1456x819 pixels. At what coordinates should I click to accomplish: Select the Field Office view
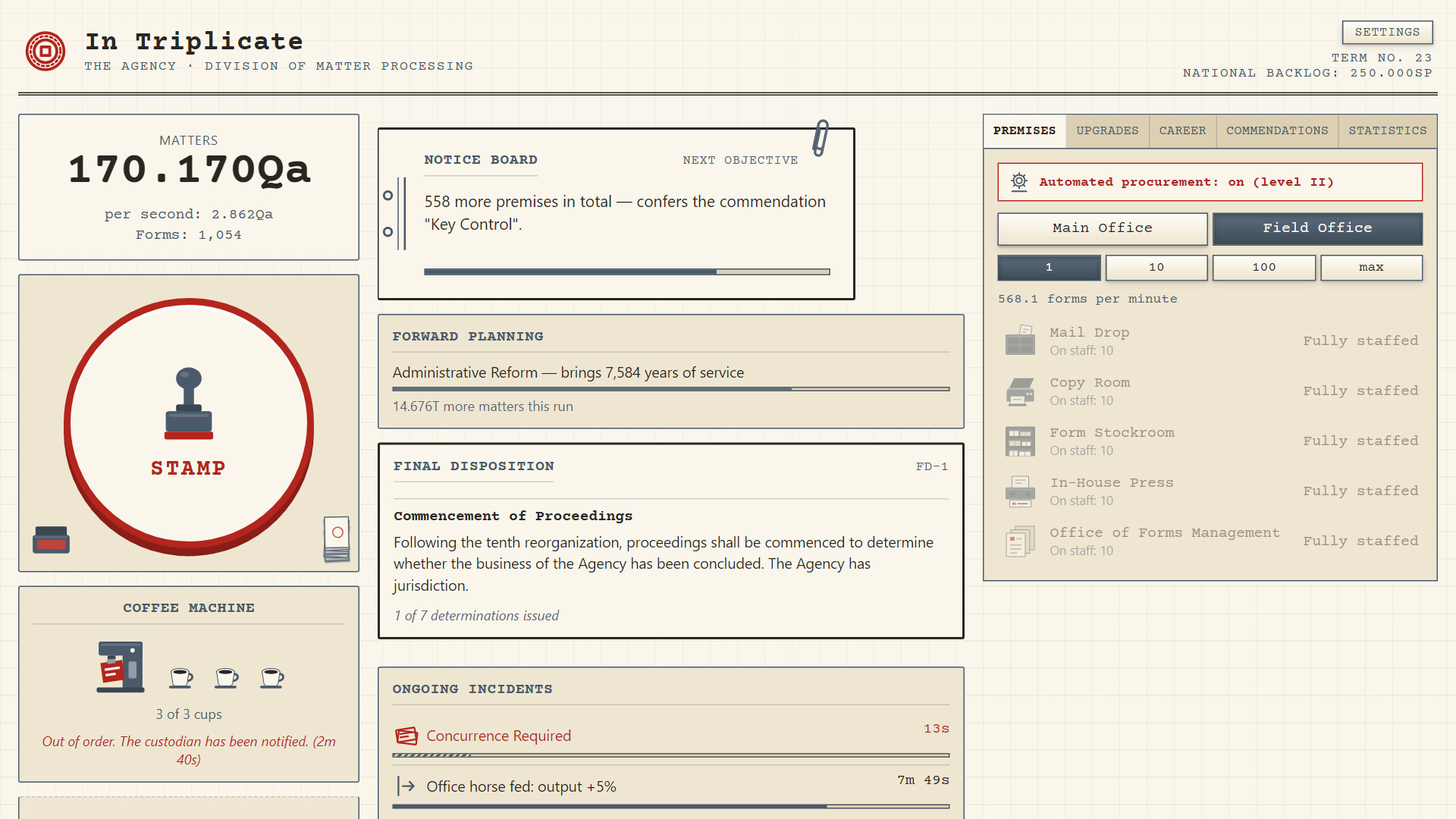tap(1317, 228)
